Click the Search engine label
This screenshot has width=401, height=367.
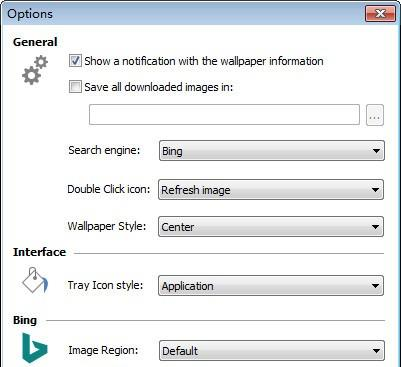pos(104,150)
